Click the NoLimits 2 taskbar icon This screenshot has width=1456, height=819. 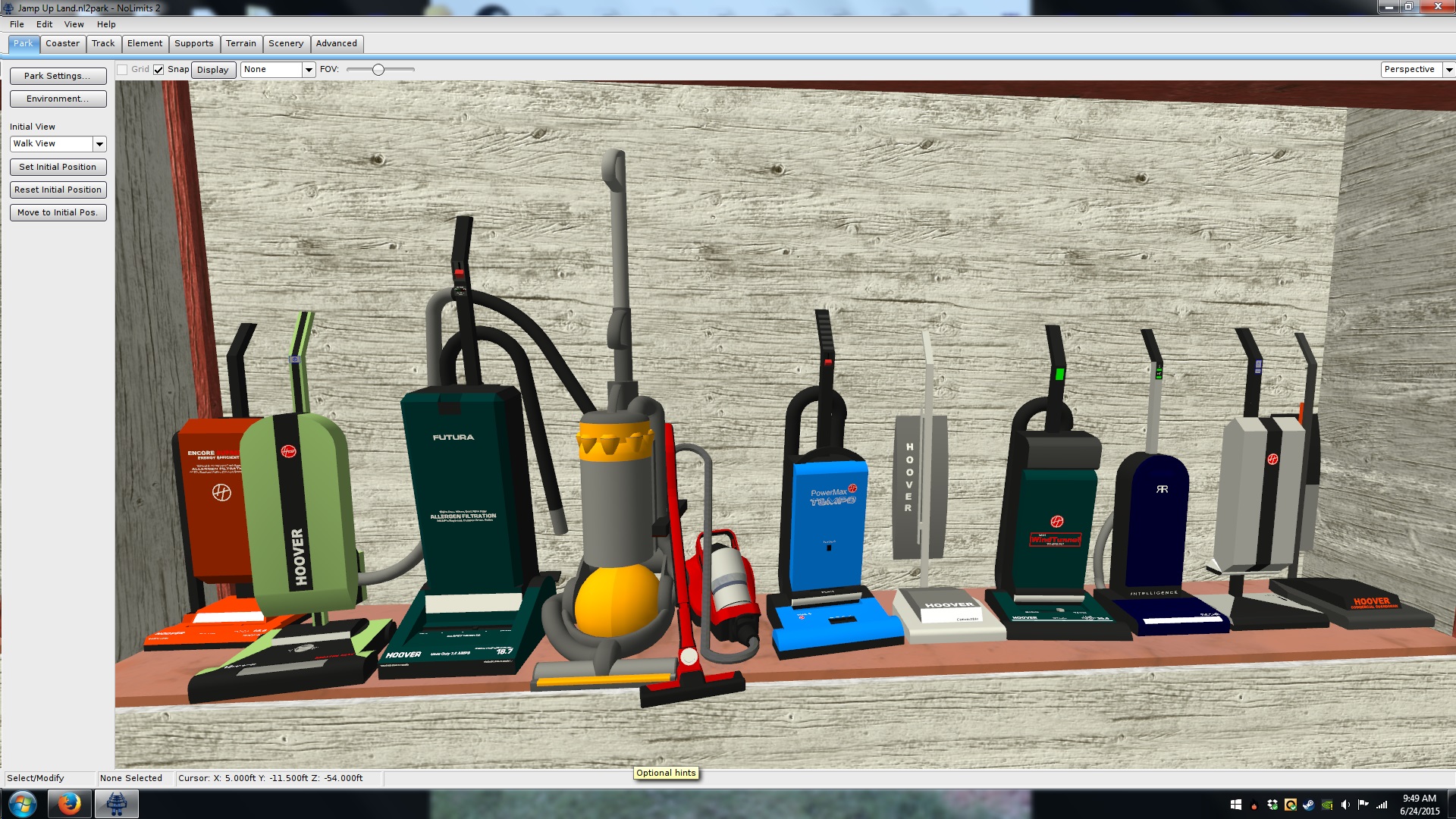116,804
